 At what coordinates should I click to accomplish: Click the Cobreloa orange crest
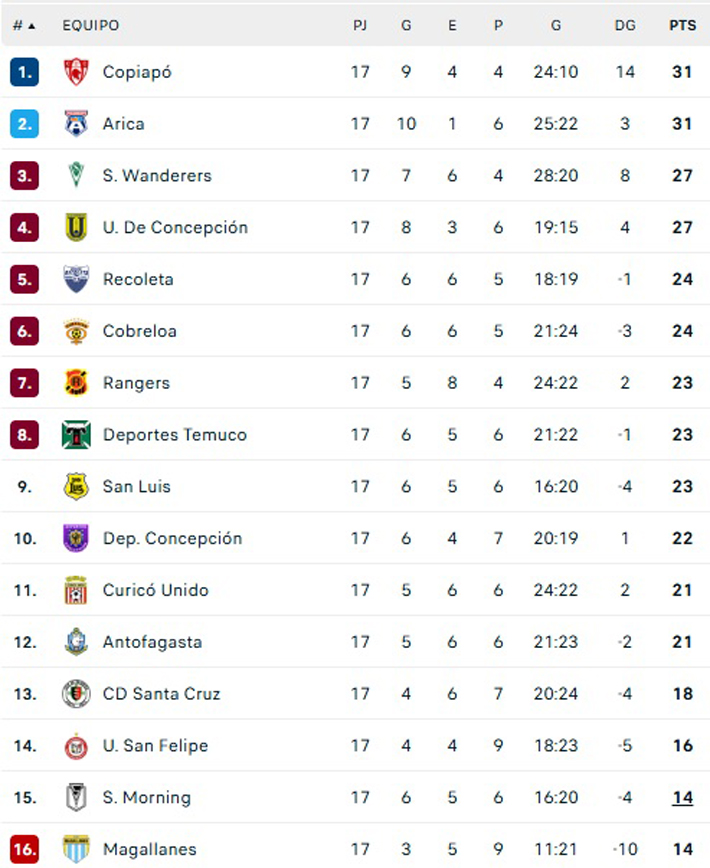pyautogui.click(x=76, y=331)
